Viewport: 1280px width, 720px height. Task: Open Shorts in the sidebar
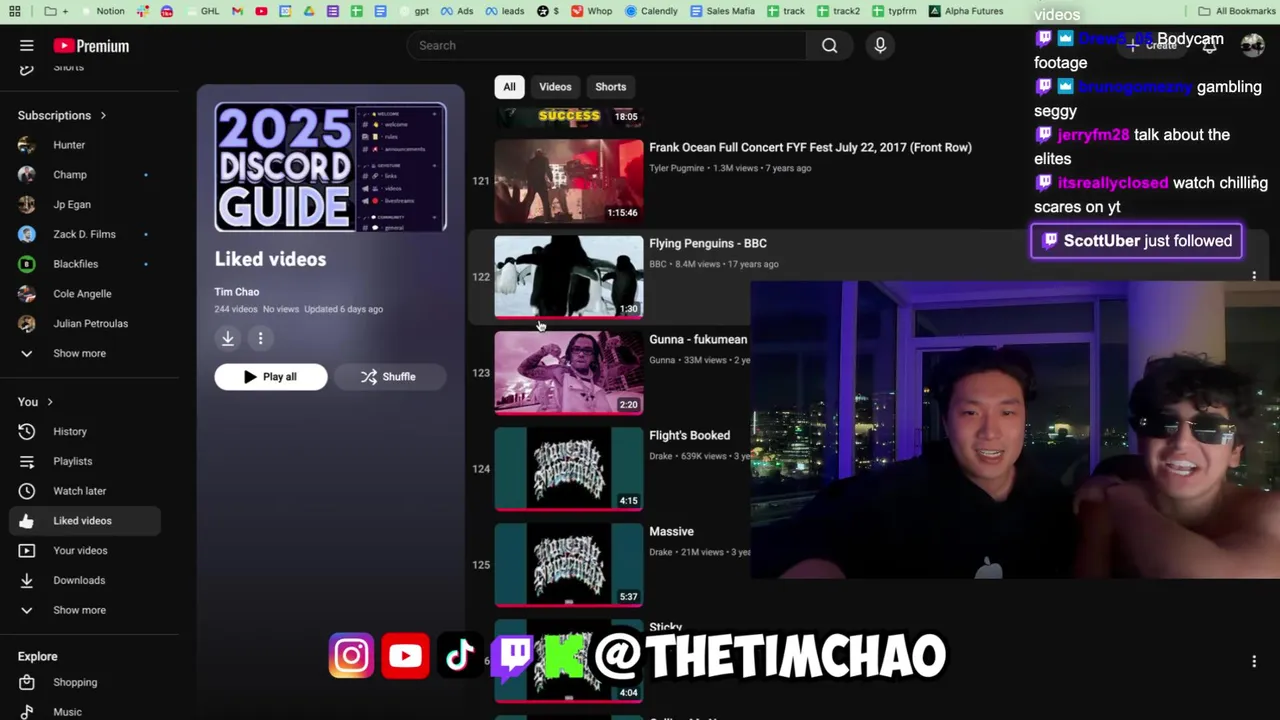(68, 67)
